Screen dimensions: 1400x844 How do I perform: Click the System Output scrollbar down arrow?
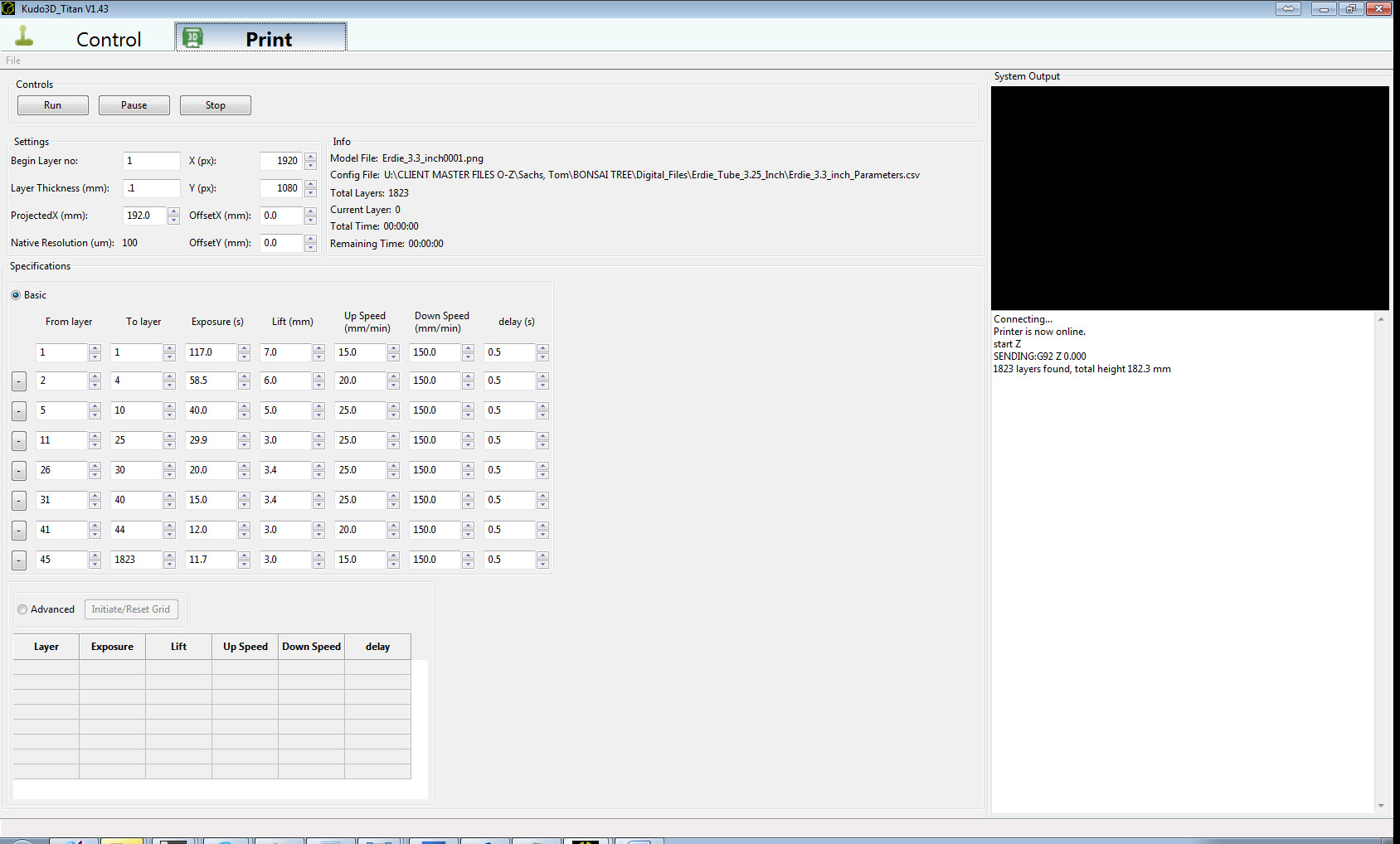(x=1381, y=805)
